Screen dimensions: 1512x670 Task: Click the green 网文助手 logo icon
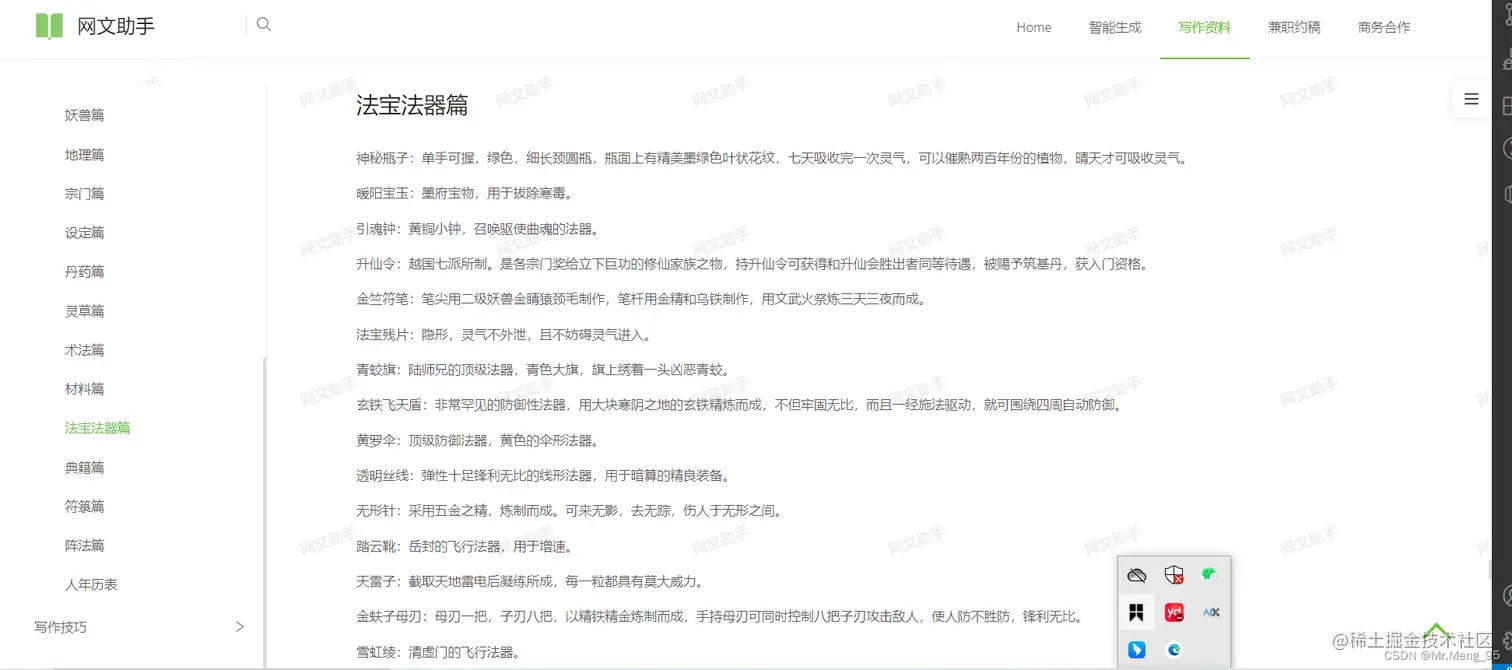(48, 26)
